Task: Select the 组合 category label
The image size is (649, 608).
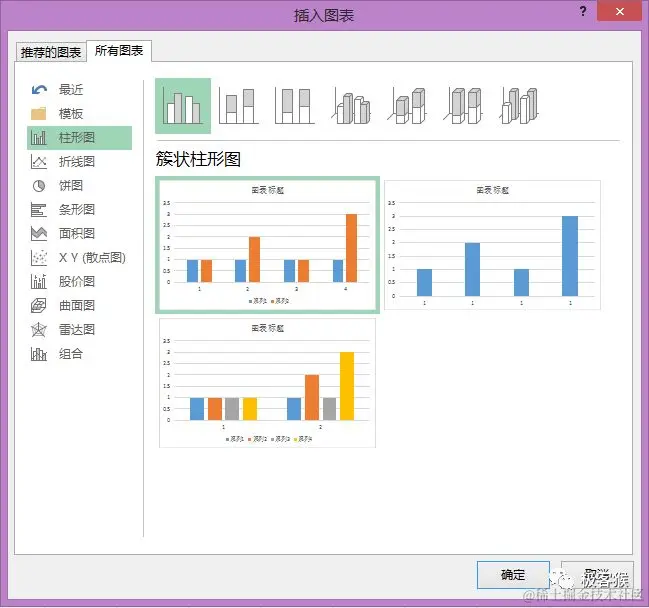Action: click(71, 353)
